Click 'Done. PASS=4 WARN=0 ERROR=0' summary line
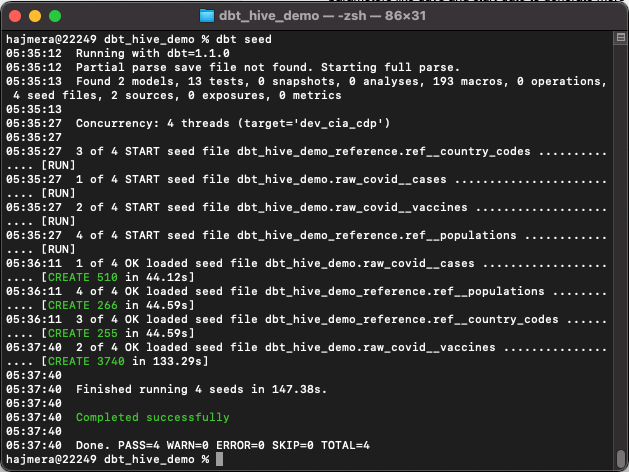629x472 pixels. tap(223, 446)
